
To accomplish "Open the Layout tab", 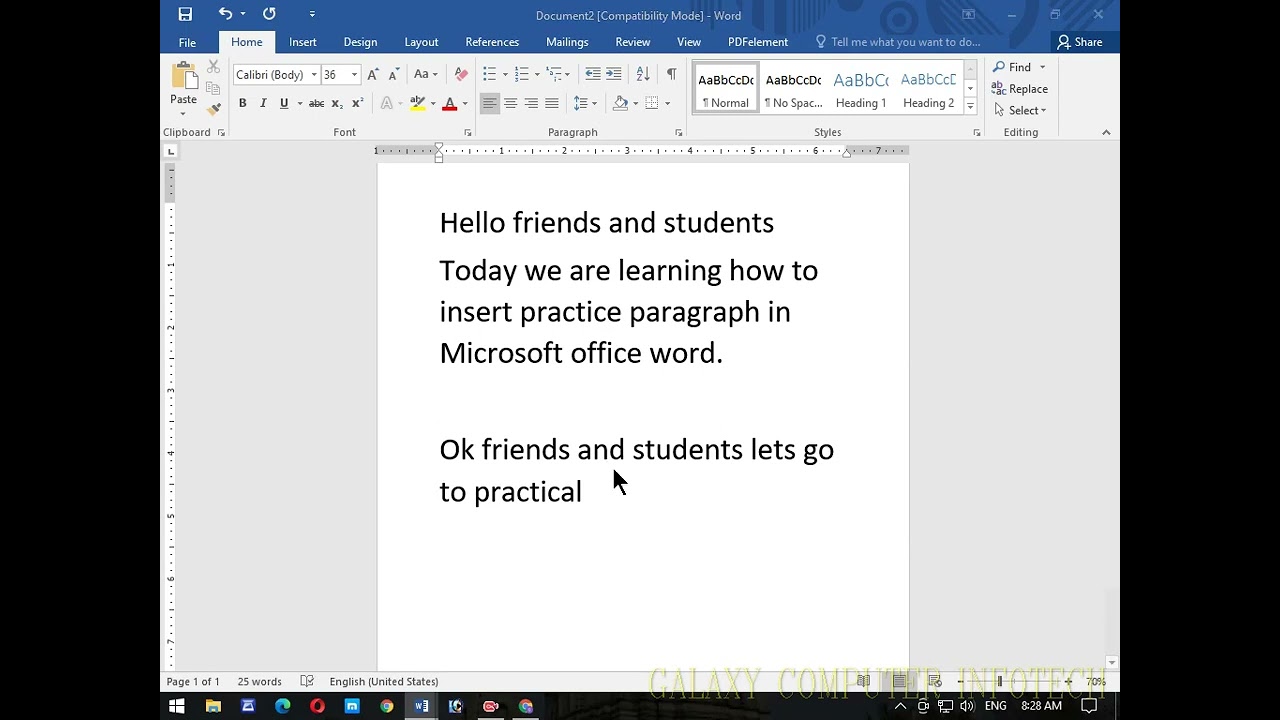I will click(421, 42).
